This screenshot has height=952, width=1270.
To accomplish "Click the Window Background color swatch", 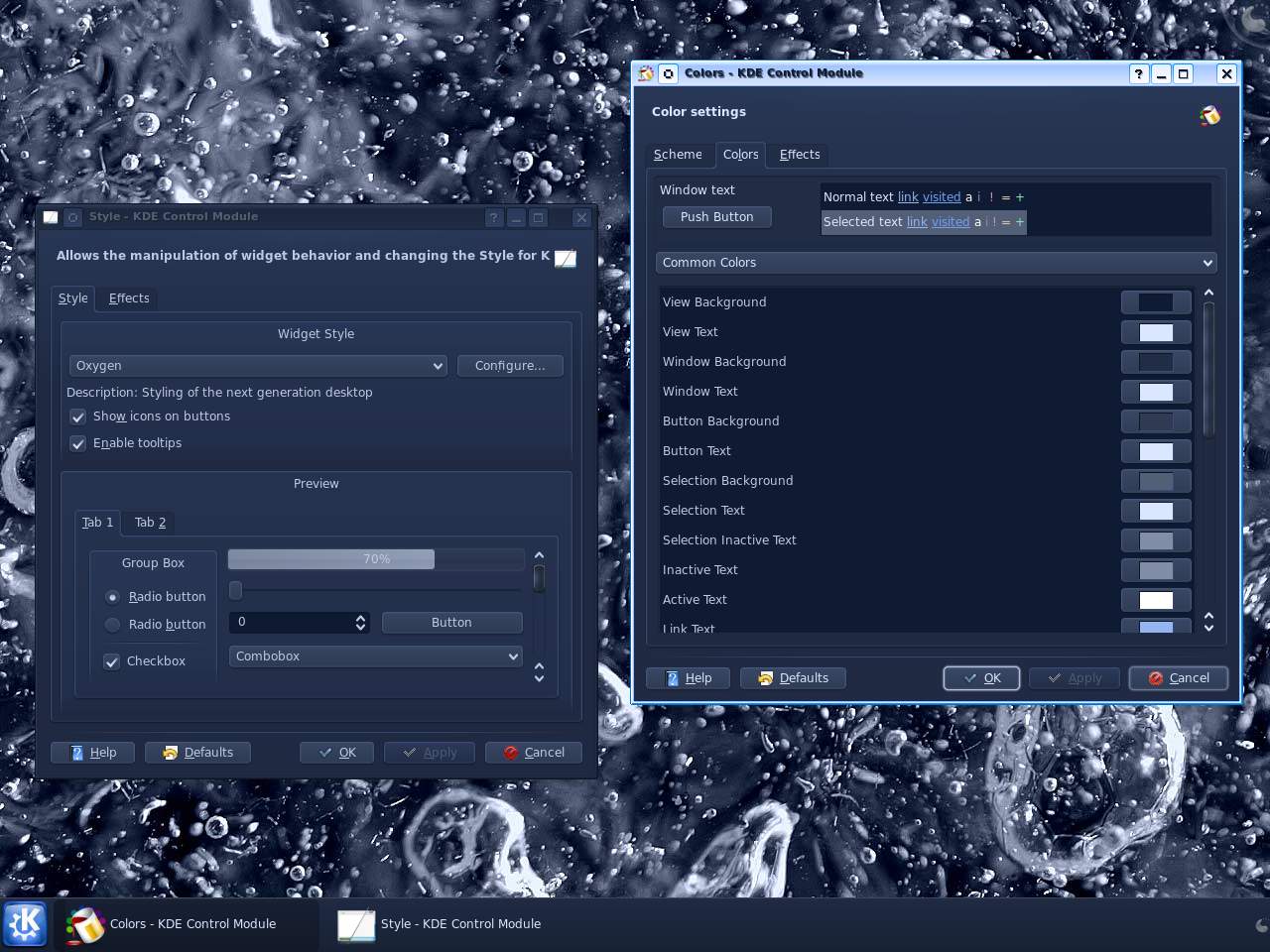I will [x=1156, y=362].
